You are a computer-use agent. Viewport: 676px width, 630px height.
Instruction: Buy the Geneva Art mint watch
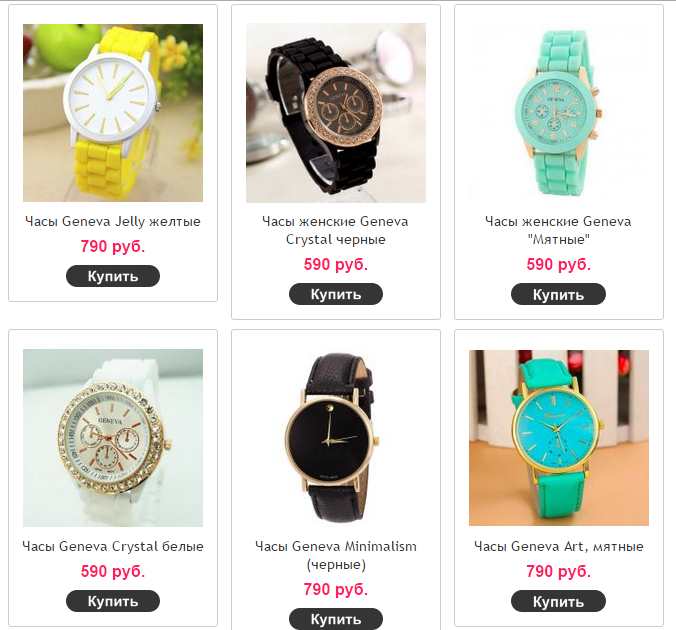tap(558, 601)
